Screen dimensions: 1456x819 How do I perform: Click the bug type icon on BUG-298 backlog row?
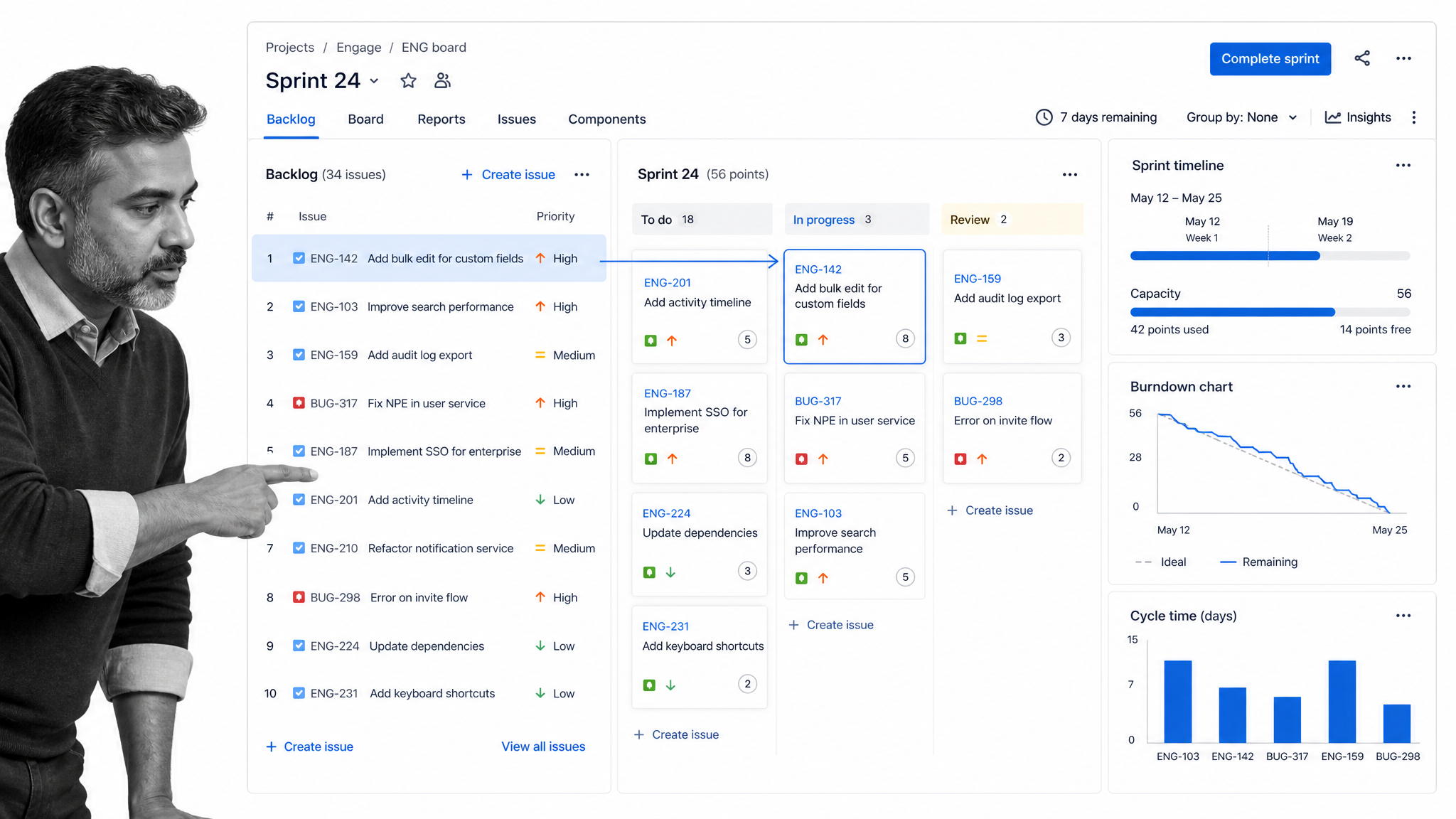(299, 597)
